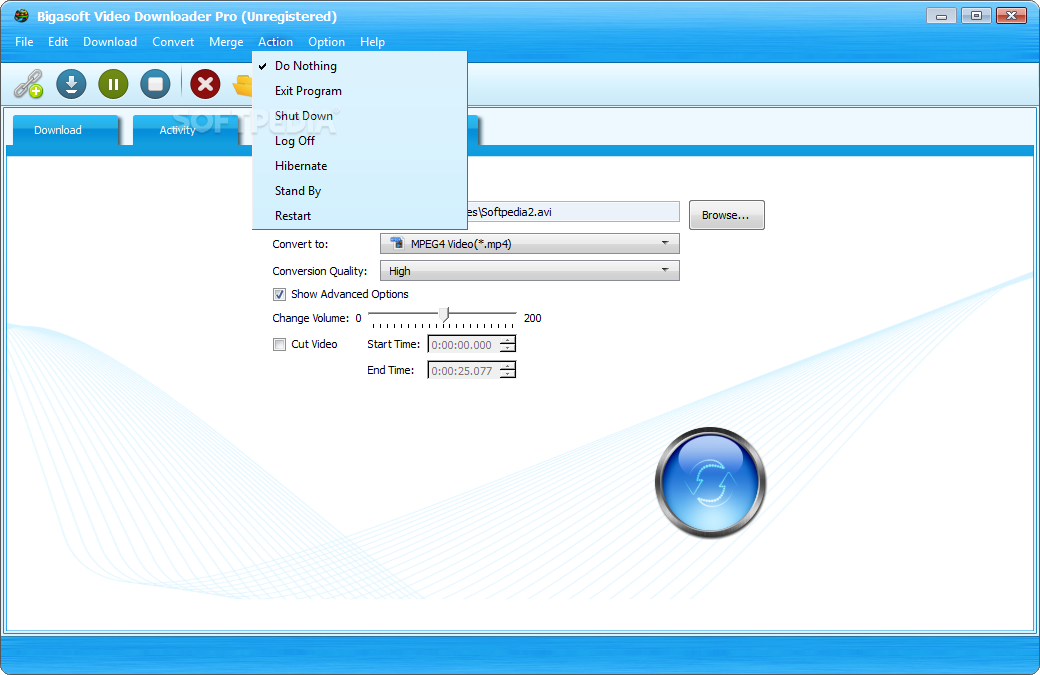Open the Option menu

tap(326, 42)
